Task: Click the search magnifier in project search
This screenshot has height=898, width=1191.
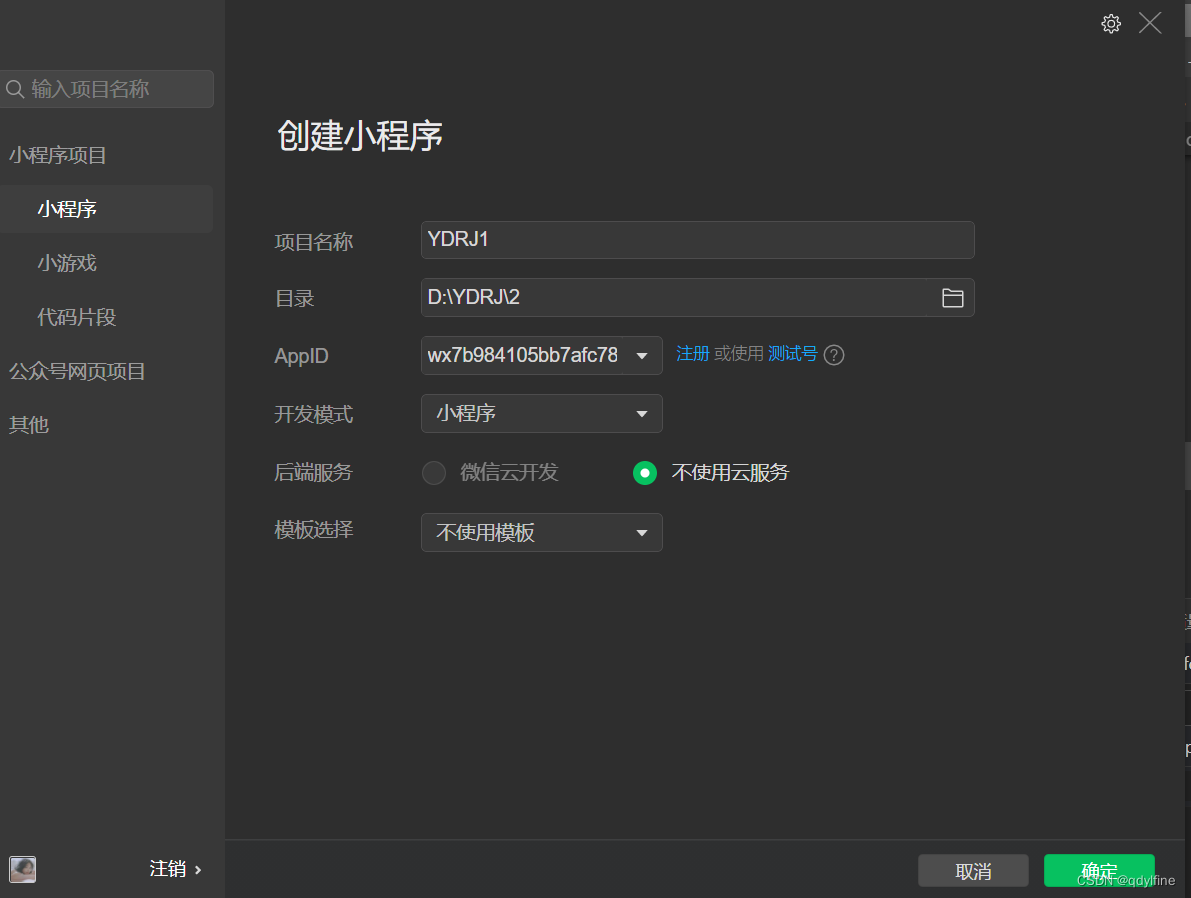Action: pos(15,89)
